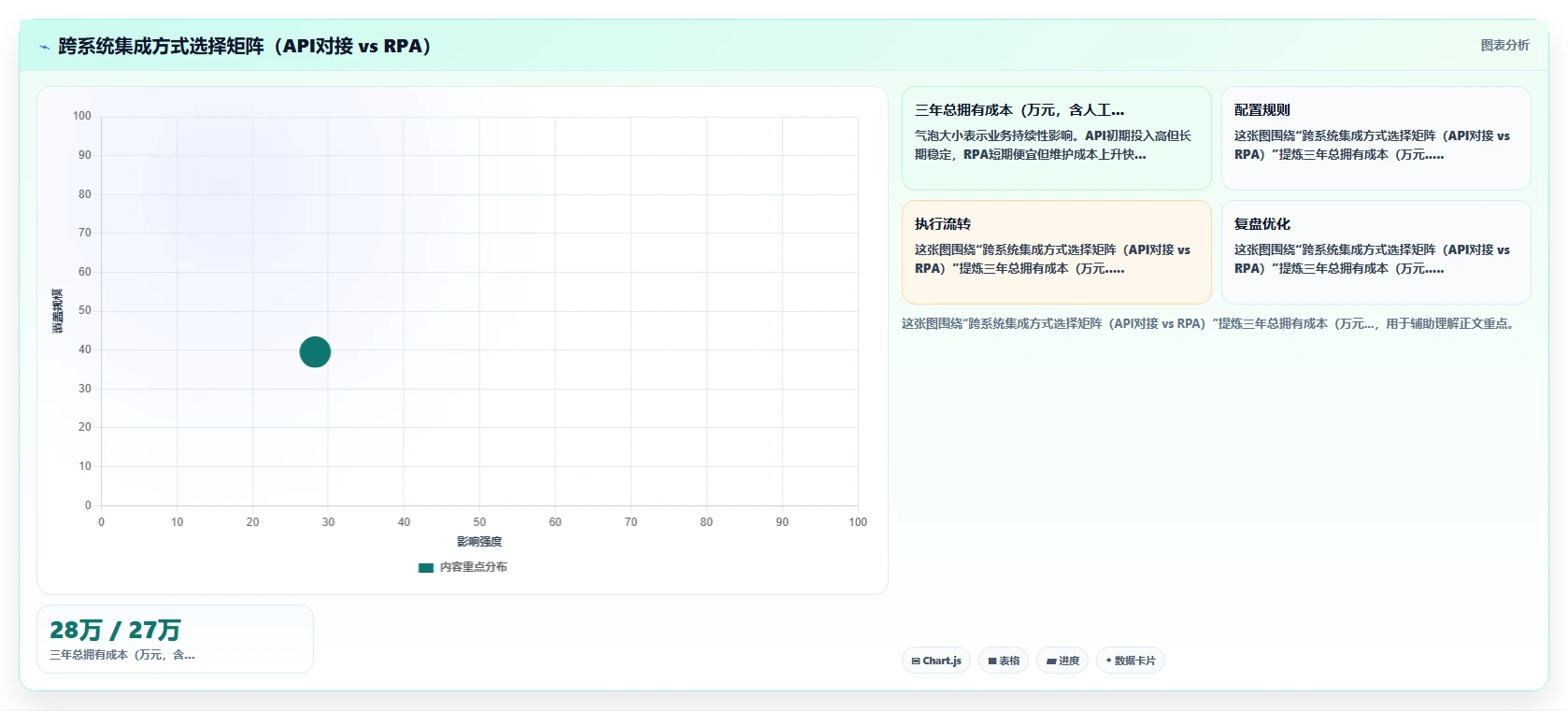Select the 表格 chip
Viewport: 1568px width, 711px height.
(1004, 661)
